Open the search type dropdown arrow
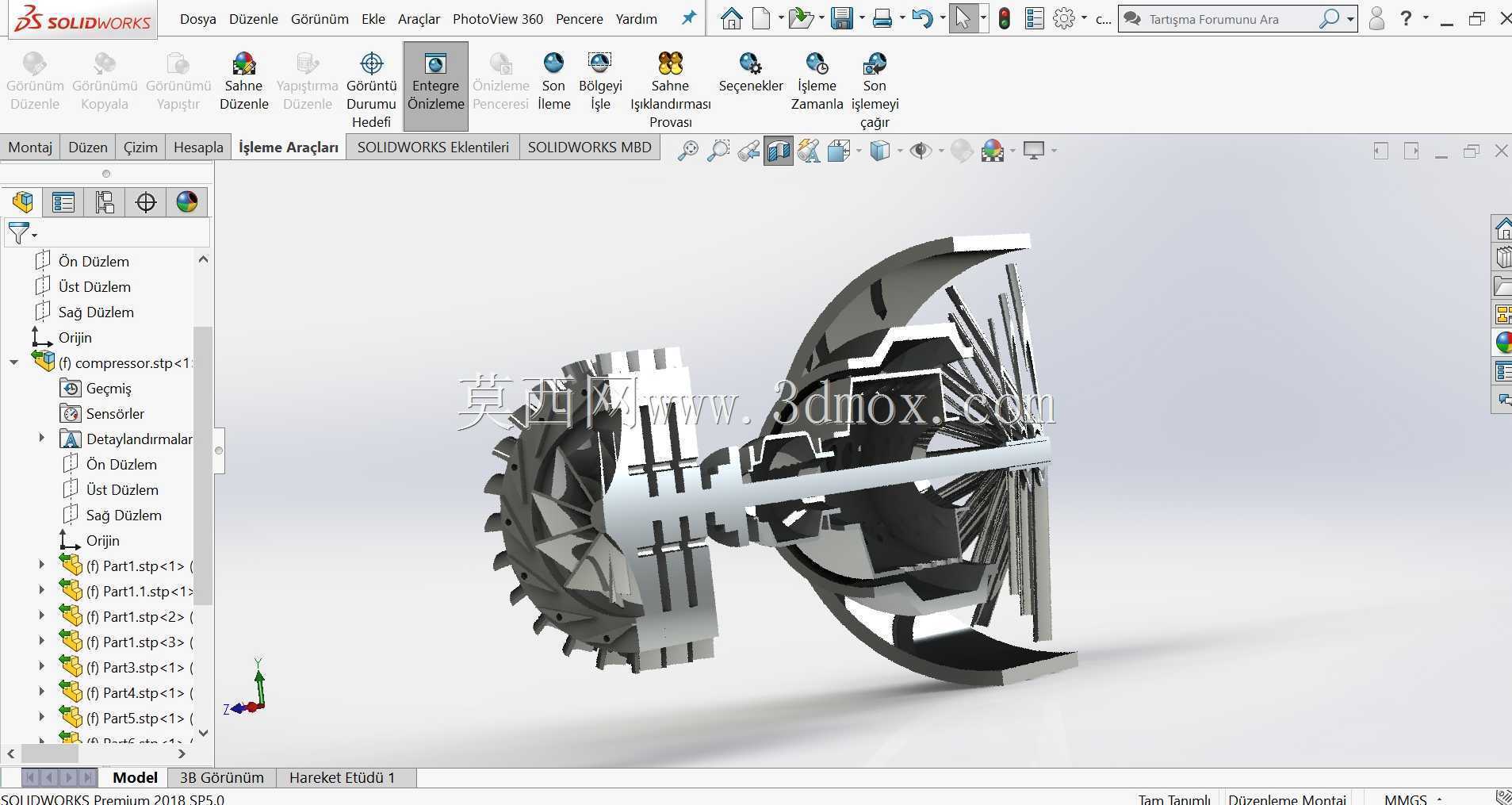Screen dimensions: 1512x805 [x=1349, y=19]
